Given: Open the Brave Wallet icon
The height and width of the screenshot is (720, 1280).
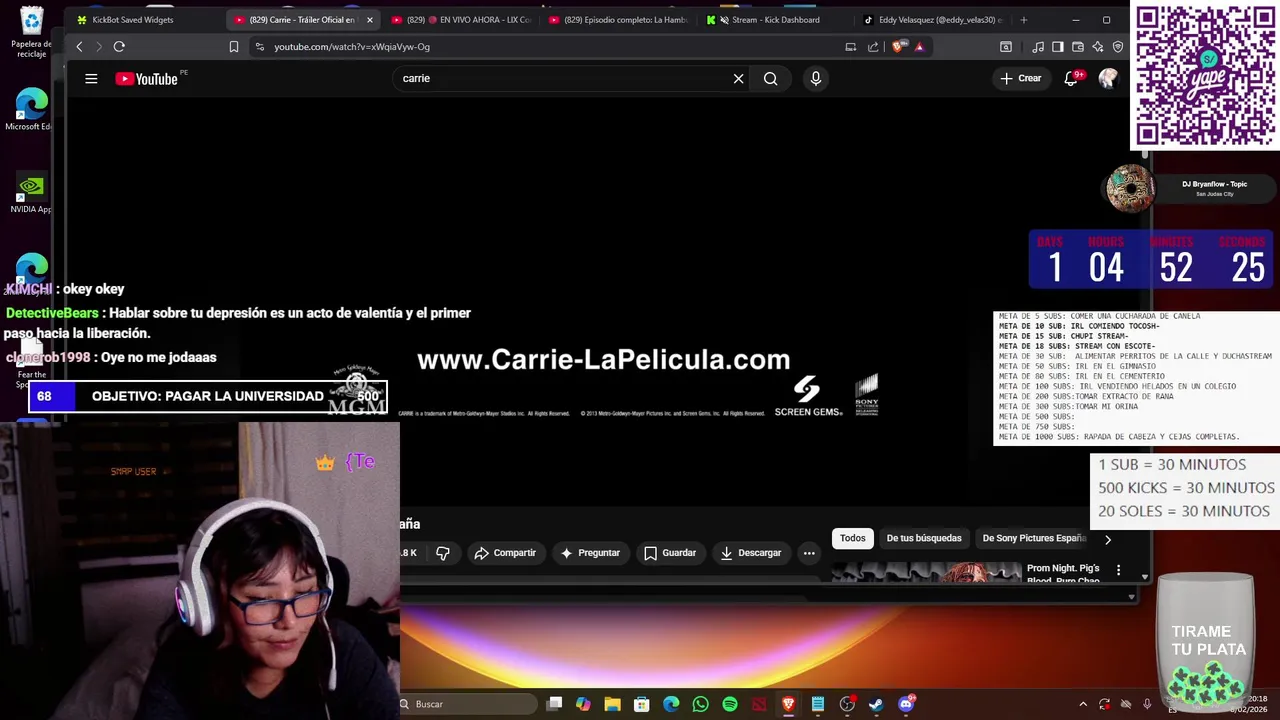Looking at the screenshot, I should [x=1078, y=47].
